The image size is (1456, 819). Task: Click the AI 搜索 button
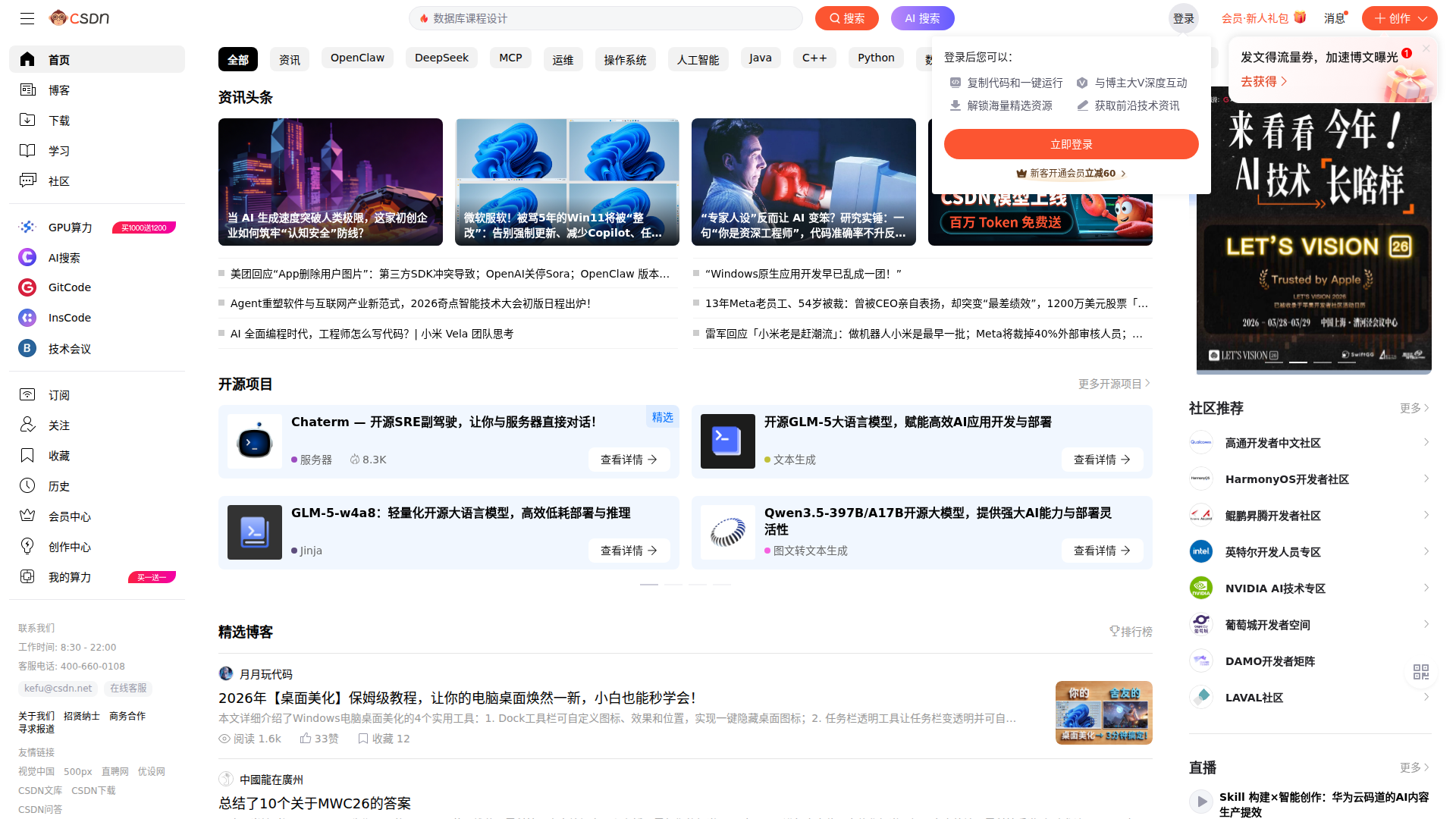pyautogui.click(x=922, y=18)
